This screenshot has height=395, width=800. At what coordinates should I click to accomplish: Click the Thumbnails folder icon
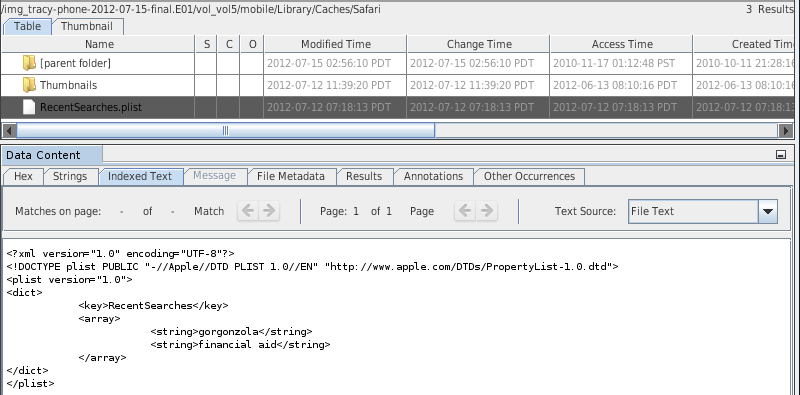coord(29,85)
